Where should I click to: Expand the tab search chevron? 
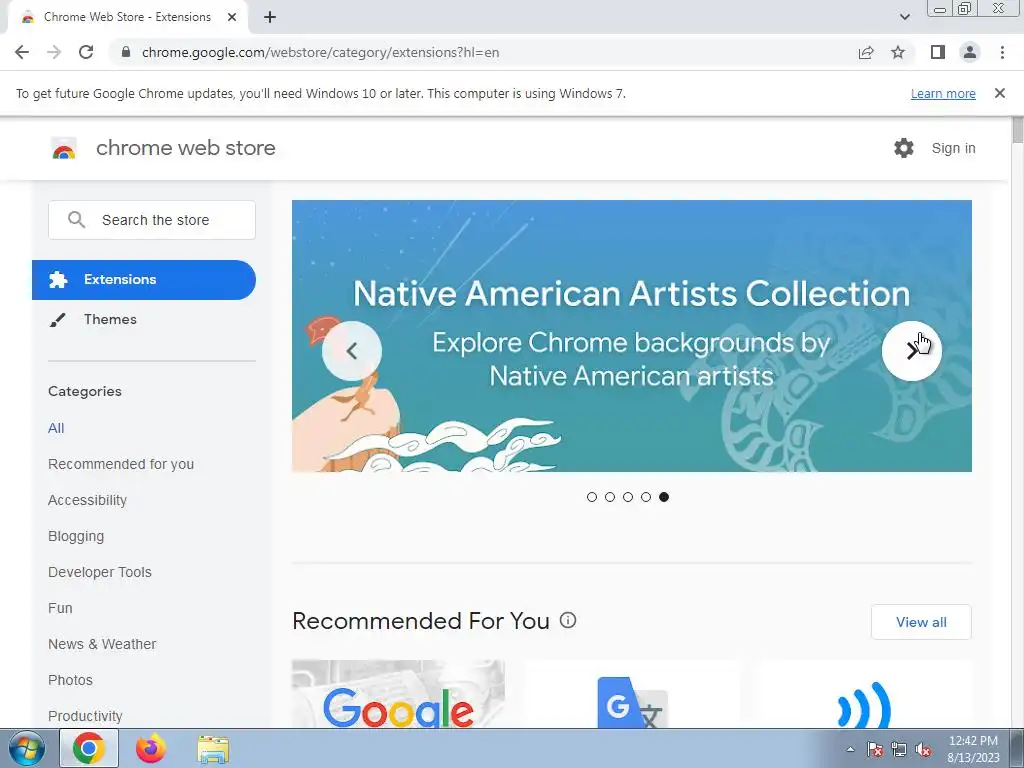point(904,17)
